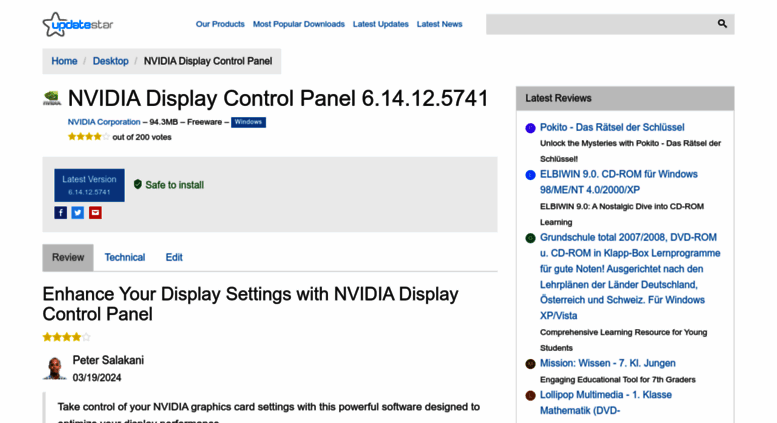Click Peter Salakani's avatar photo
The height and width of the screenshot is (423, 777).
[x=55, y=368]
